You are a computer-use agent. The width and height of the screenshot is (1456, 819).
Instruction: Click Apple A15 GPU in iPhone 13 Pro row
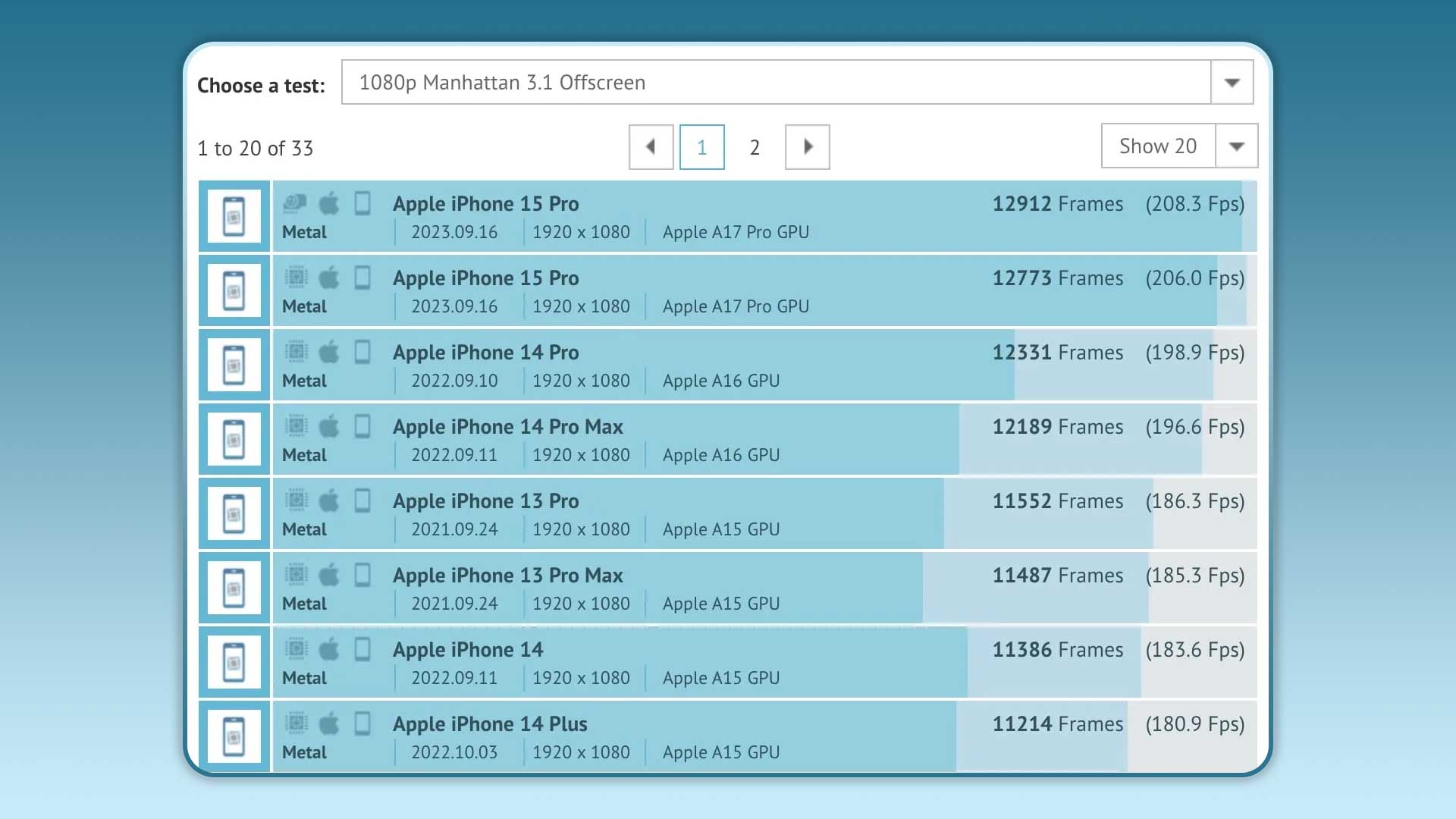(x=721, y=529)
